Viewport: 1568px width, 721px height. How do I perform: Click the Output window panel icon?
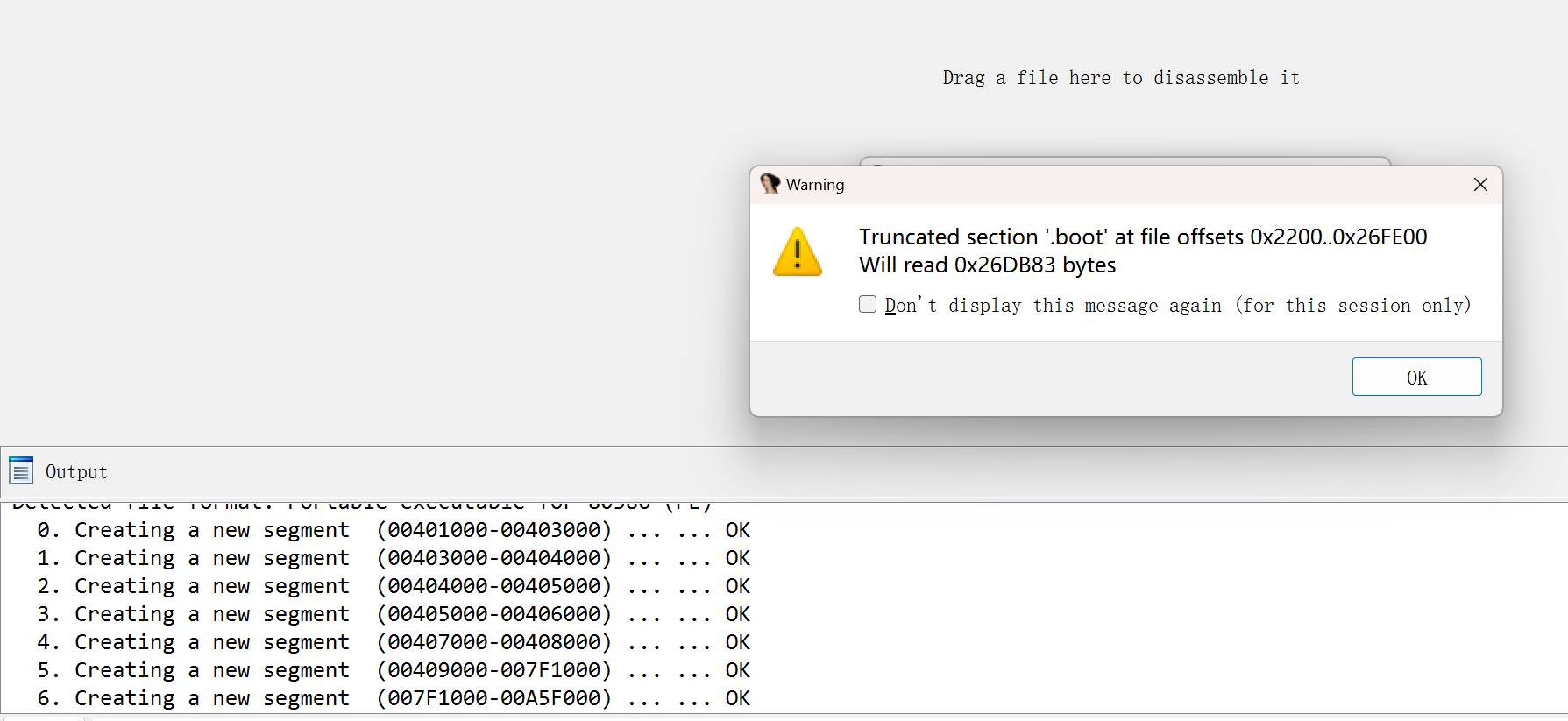(x=21, y=471)
